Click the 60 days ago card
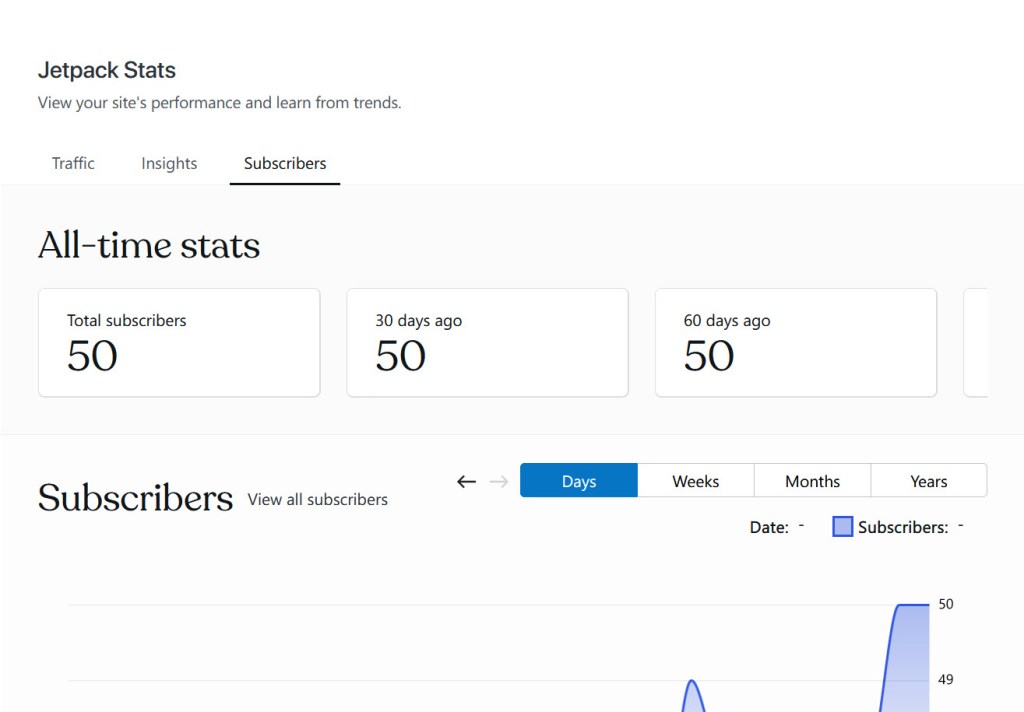Screen dimensions: 1024x712 click(x=795, y=343)
